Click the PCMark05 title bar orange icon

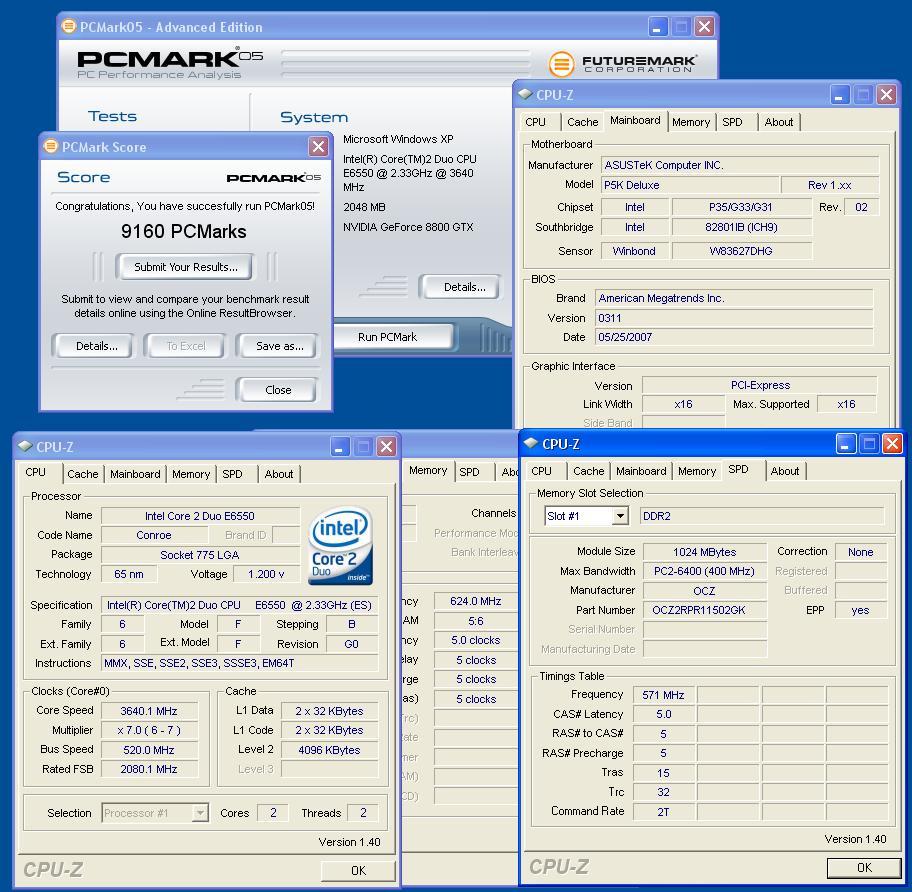click(x=69, y=26)
